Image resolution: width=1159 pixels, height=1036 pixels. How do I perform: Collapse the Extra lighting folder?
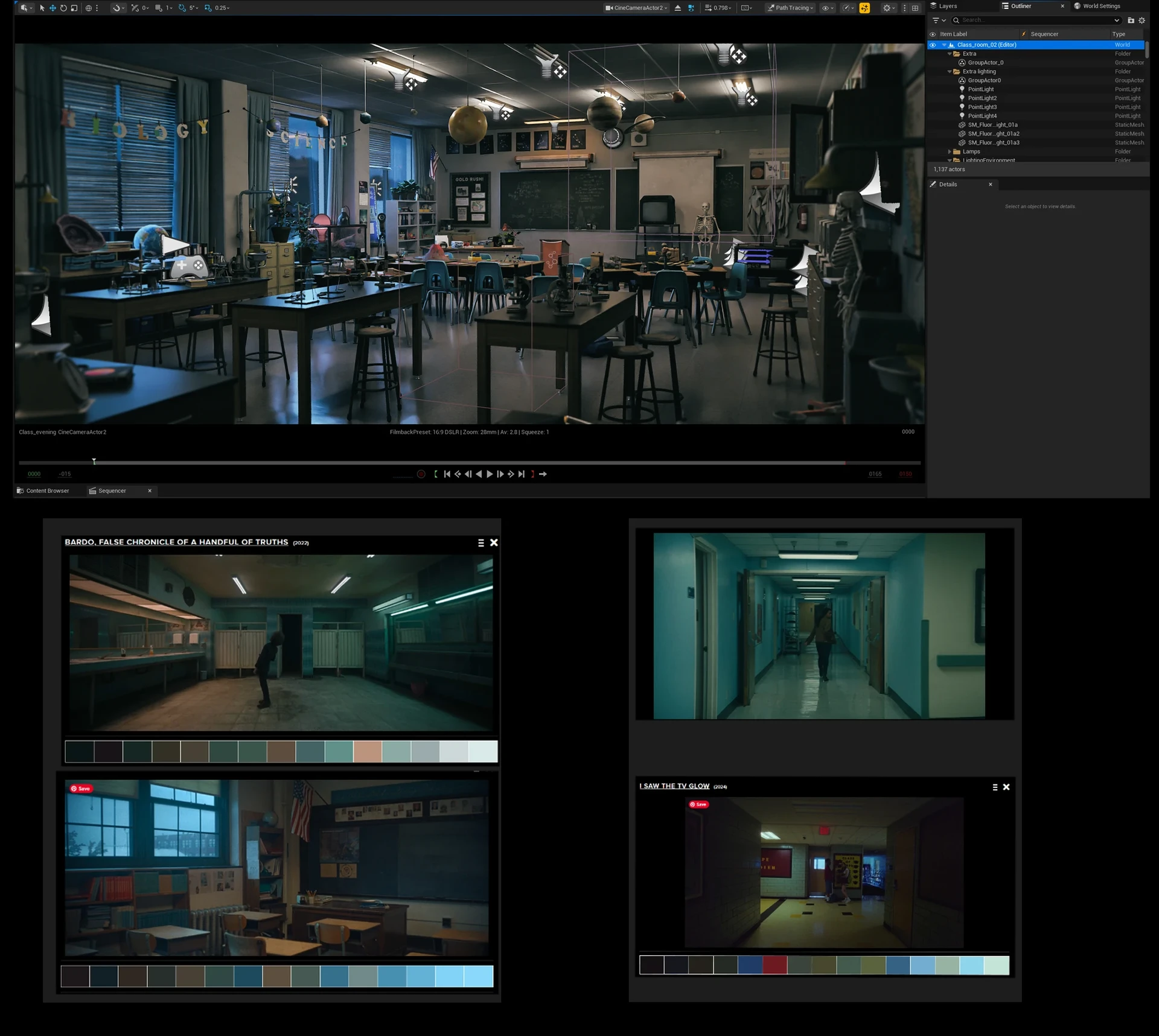tap(950, 71)
